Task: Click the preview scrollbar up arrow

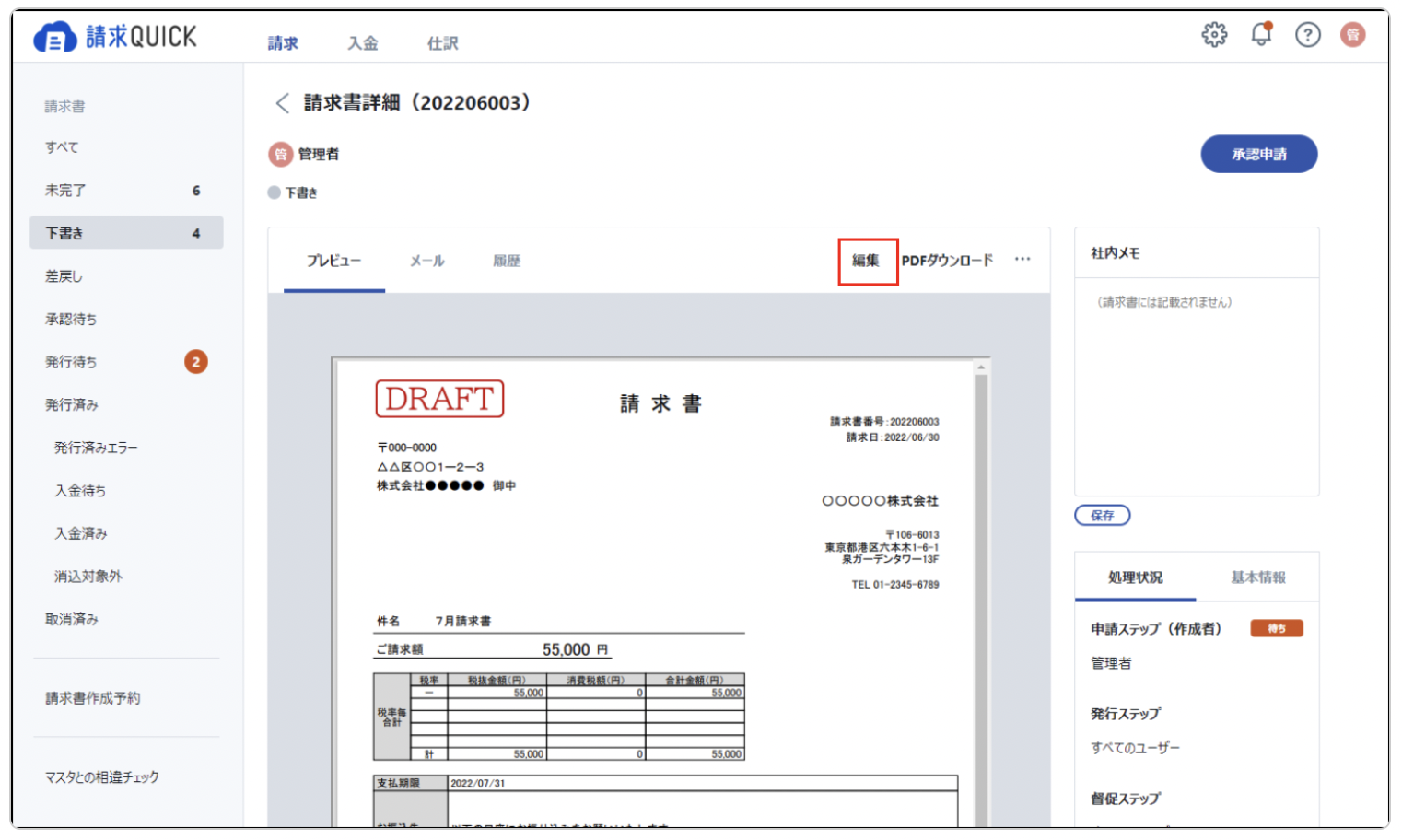Action: [x=981, y=367]
